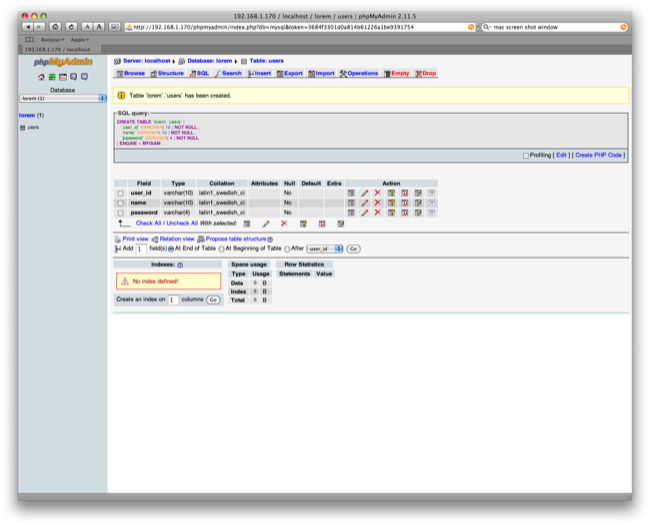The height and width of the screenshot is (525, 650).
Task: Drop the name field via red X
Action: coord(377,203)
